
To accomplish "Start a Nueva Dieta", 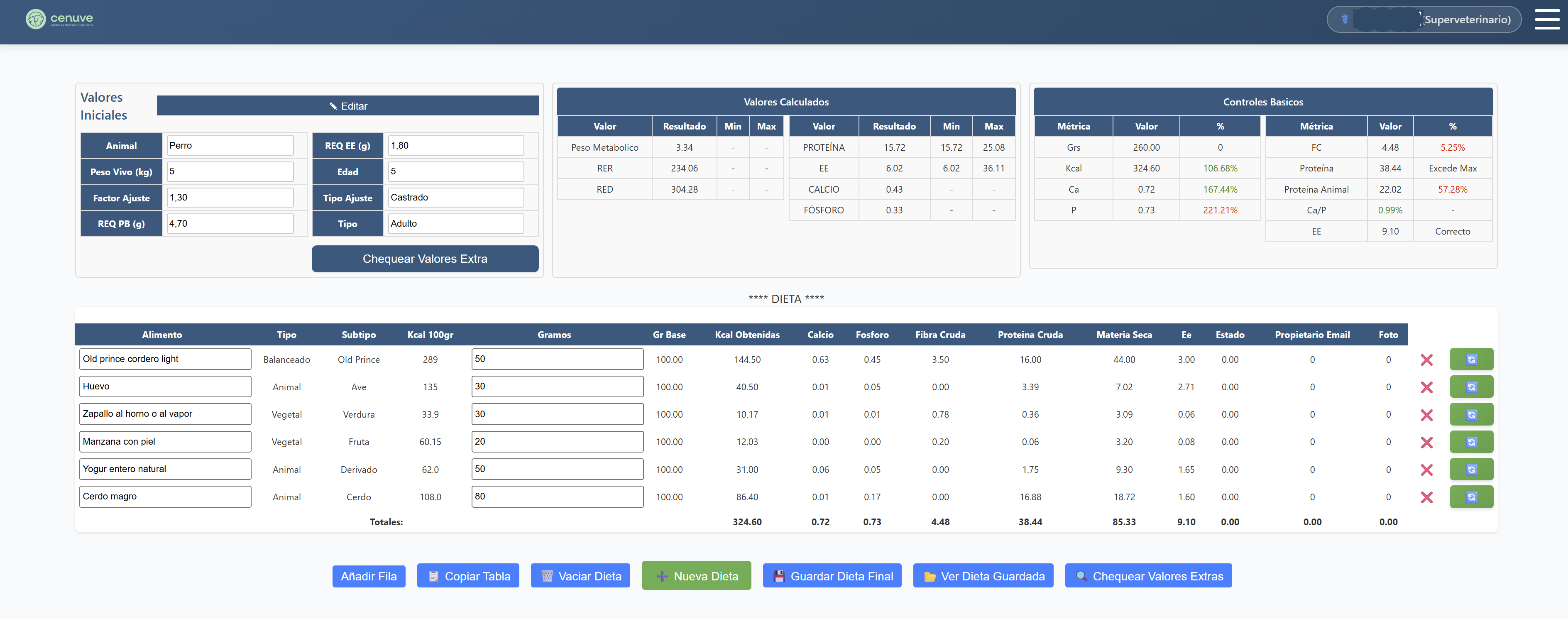I will tap(696, 576).
